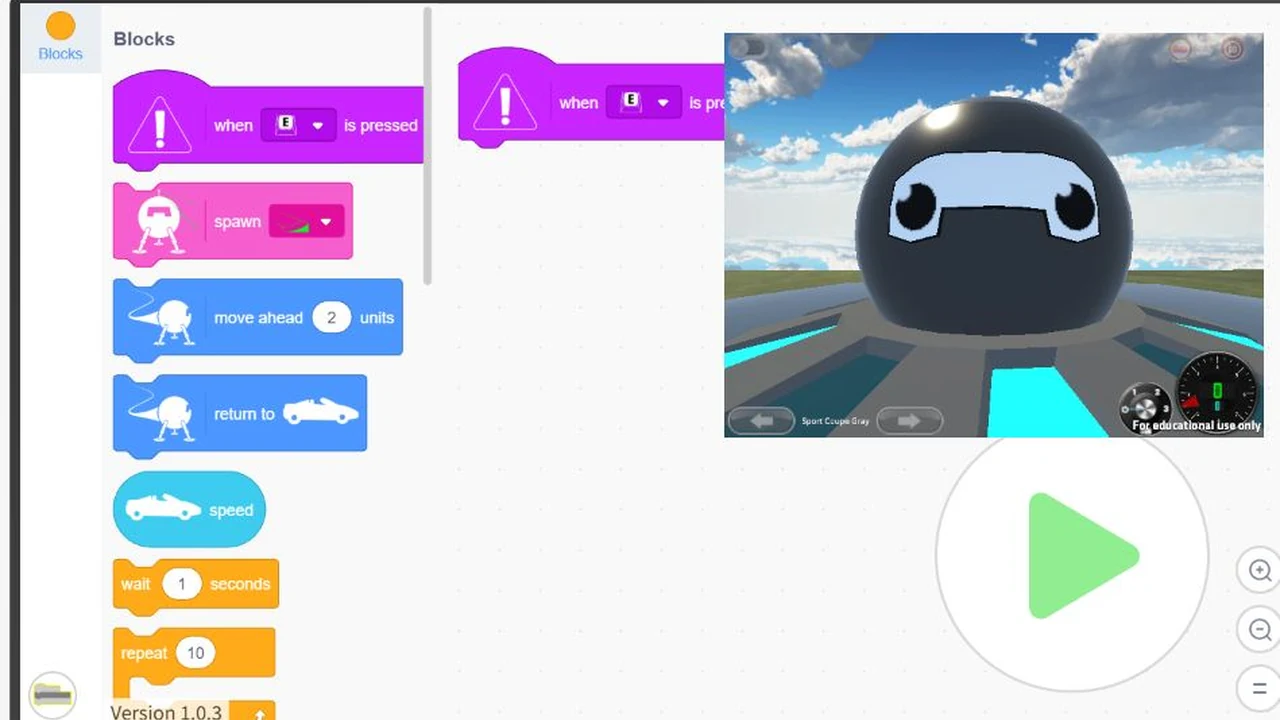Viewport: 1280px width, 720px height.
Task: Click the 'wait' label on the orange block
Action: pos(136,584)
